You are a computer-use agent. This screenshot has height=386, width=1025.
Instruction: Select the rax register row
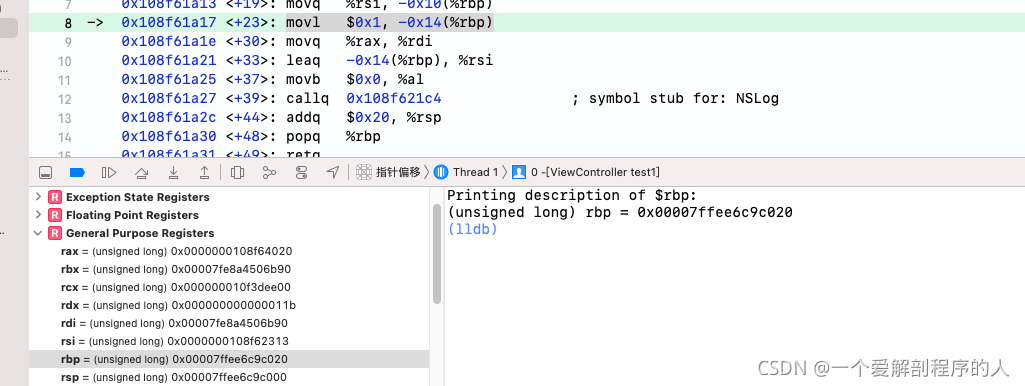click(229, 251)
